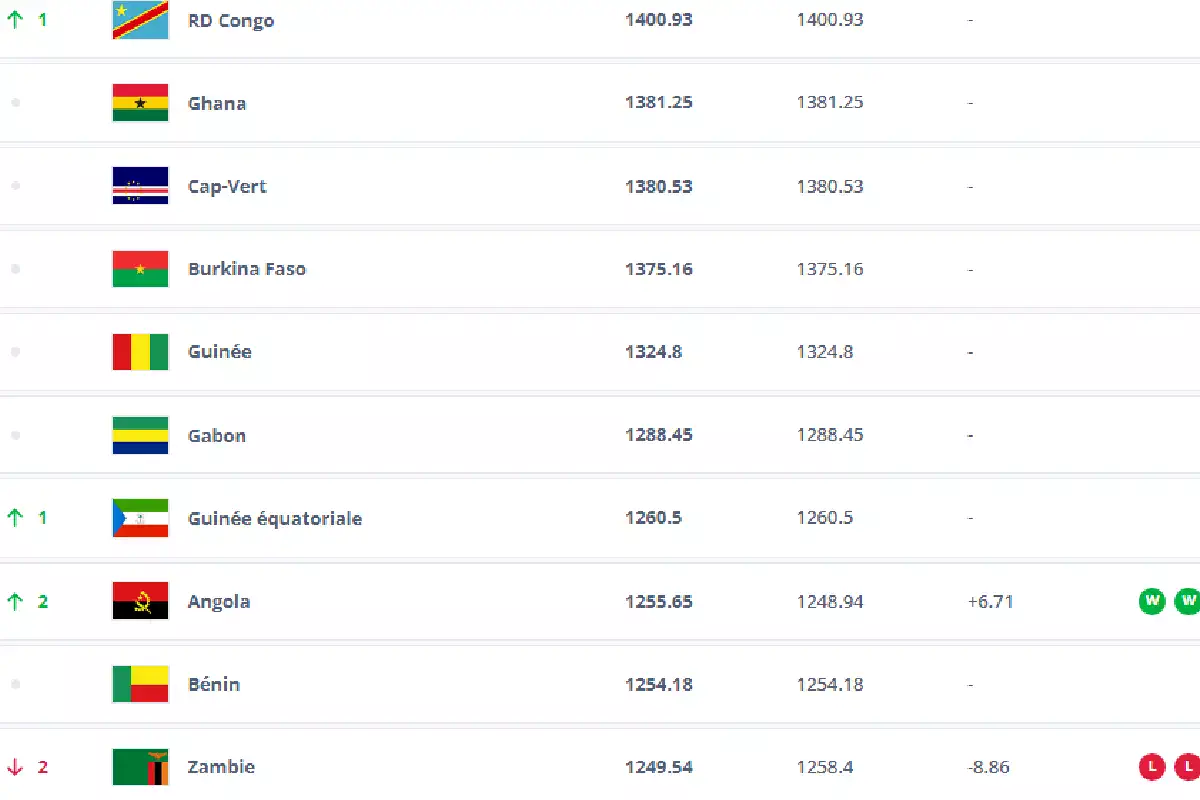Click Angola's +6.71 points change value

[988, 601]
